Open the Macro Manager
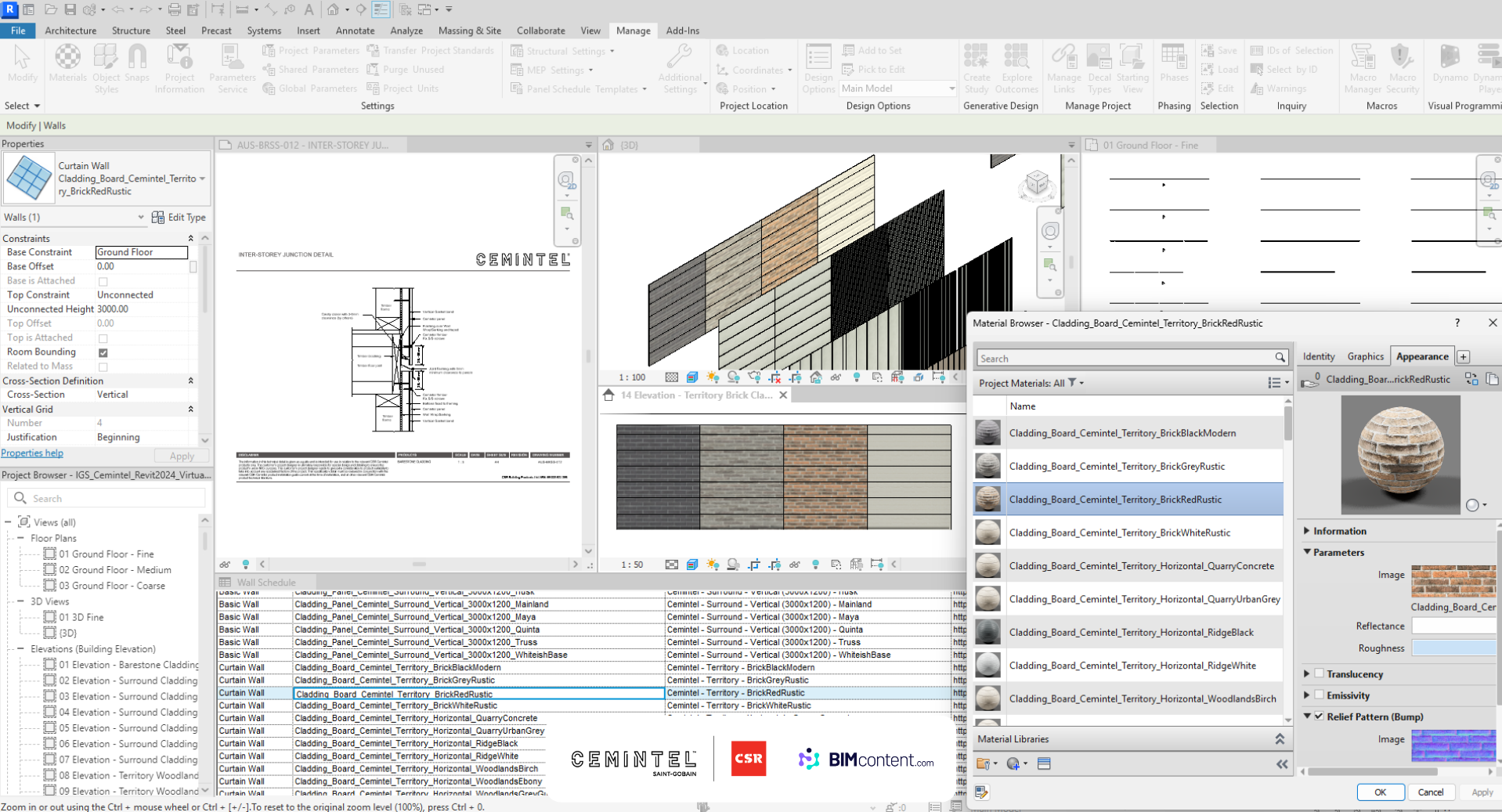This screenshot has width=1502, height=812. pos(1363,67)
